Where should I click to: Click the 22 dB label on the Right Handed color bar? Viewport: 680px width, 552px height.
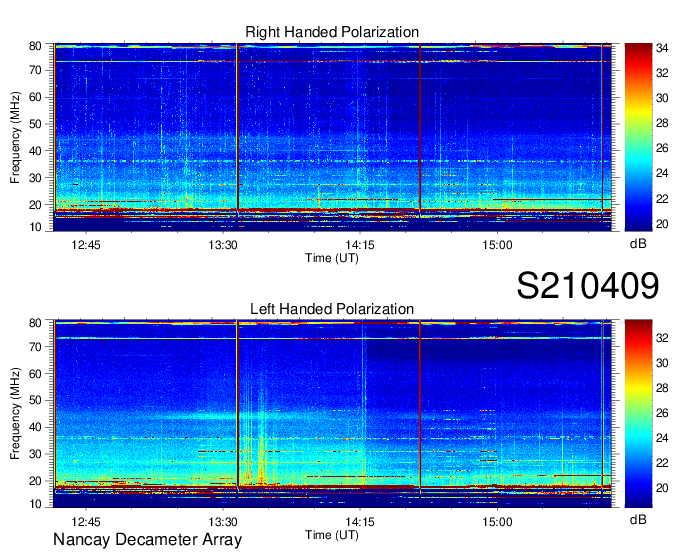662,199
